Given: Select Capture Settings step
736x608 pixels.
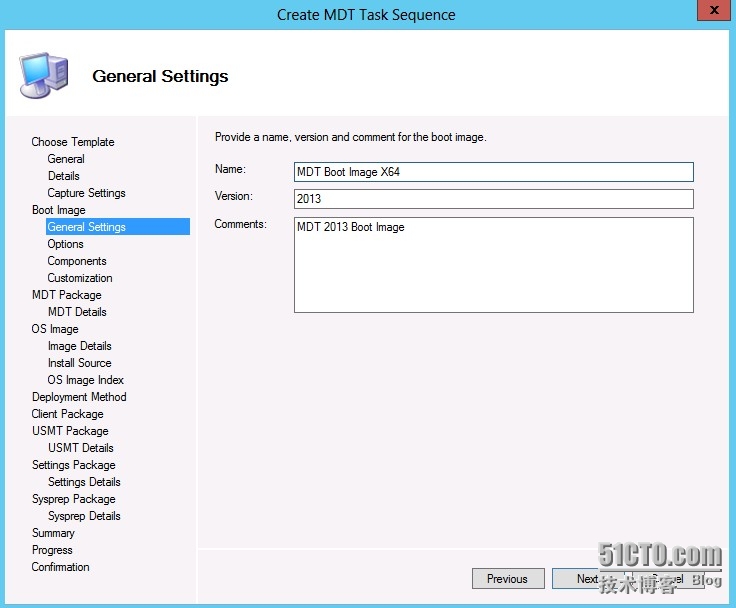Looking at the screenshot, I should tap(86, 193).
